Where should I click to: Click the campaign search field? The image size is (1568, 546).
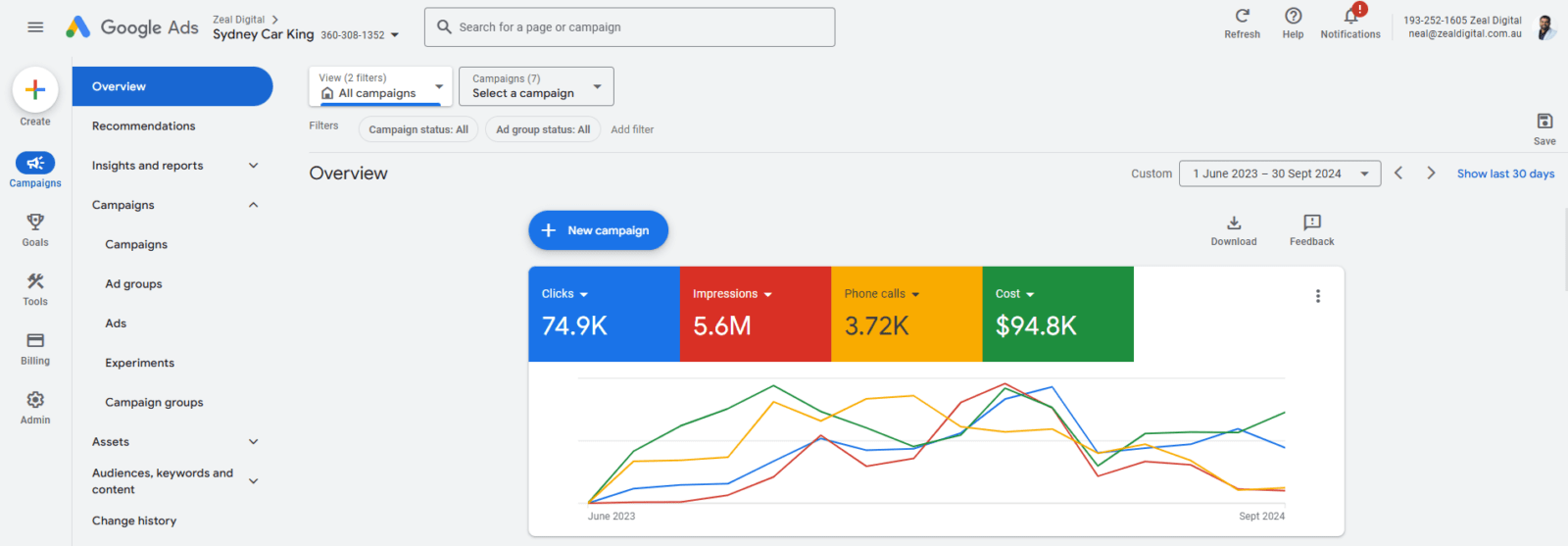point(629,27)
